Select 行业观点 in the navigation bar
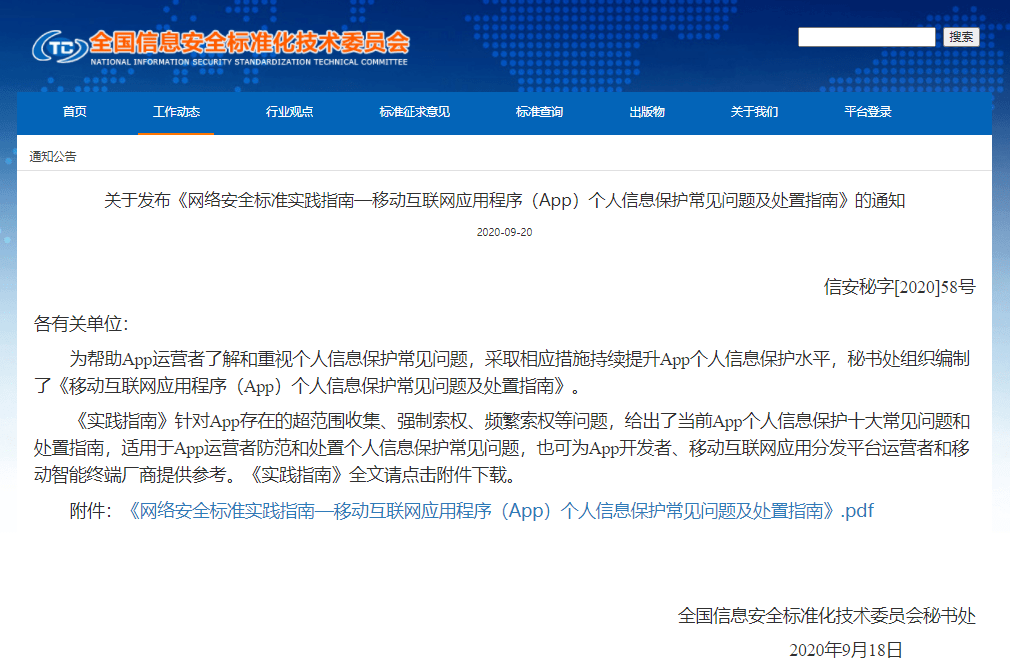Viewport: 1010px width, 664px height. tap(289, 112)
